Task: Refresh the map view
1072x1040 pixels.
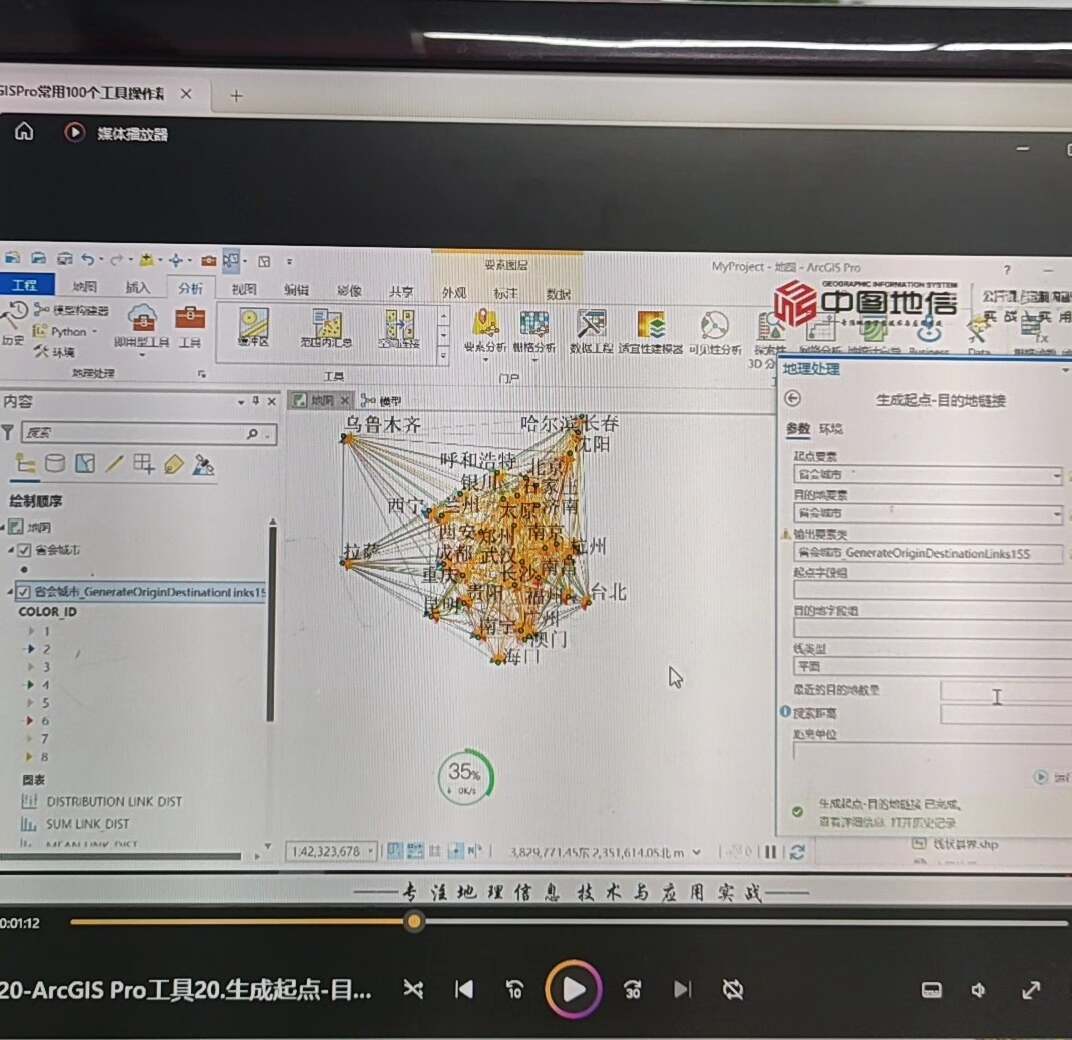Action: pos(796,852)
